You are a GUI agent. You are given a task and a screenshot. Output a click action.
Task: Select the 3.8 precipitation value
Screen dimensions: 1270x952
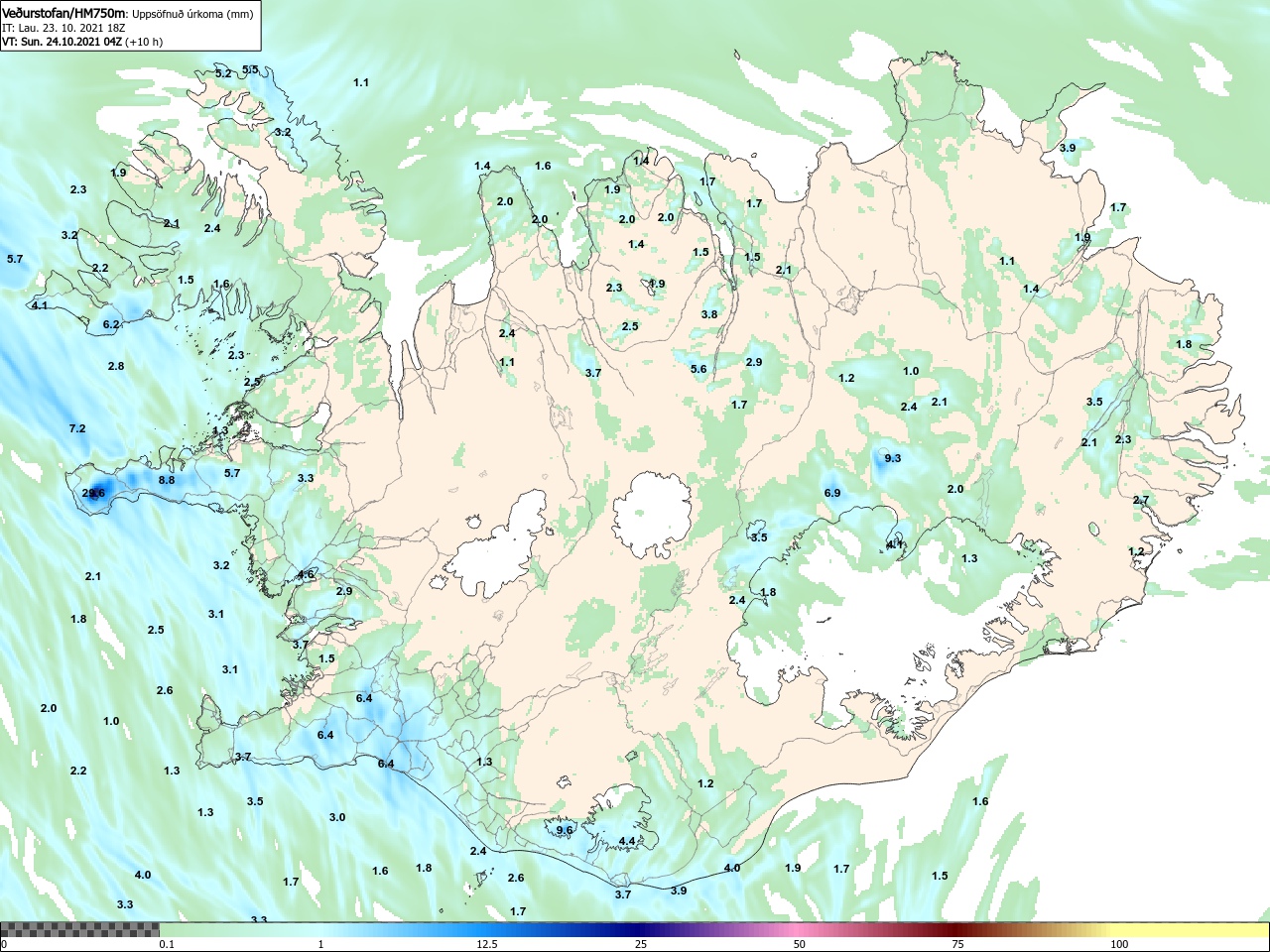(x=709, y=314)
